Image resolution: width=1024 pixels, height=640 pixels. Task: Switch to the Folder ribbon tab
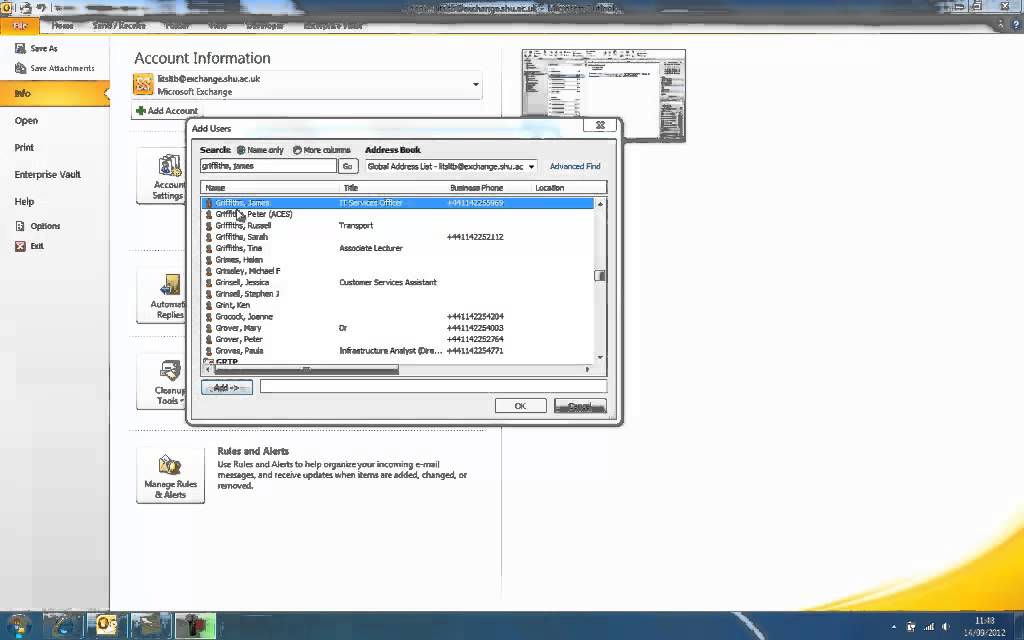point(177,25)
